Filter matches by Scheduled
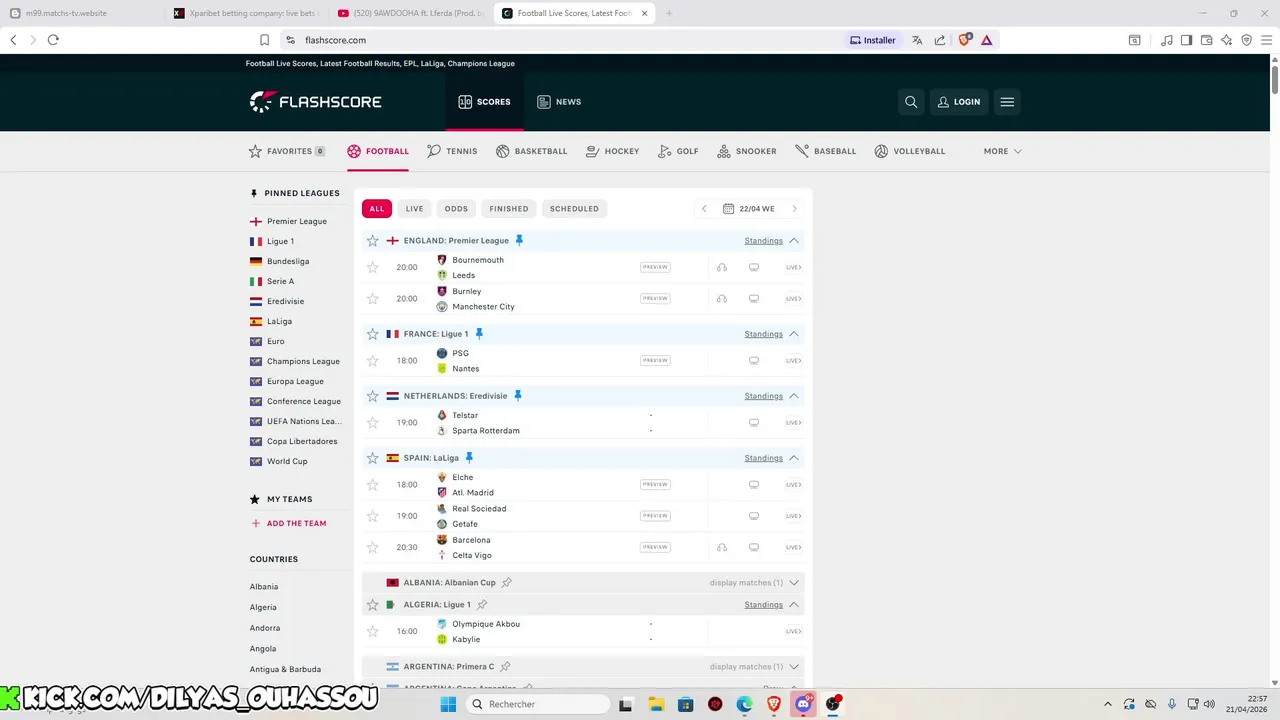The height and width of the screenshot is (720, 1280). tap(574, 209)
